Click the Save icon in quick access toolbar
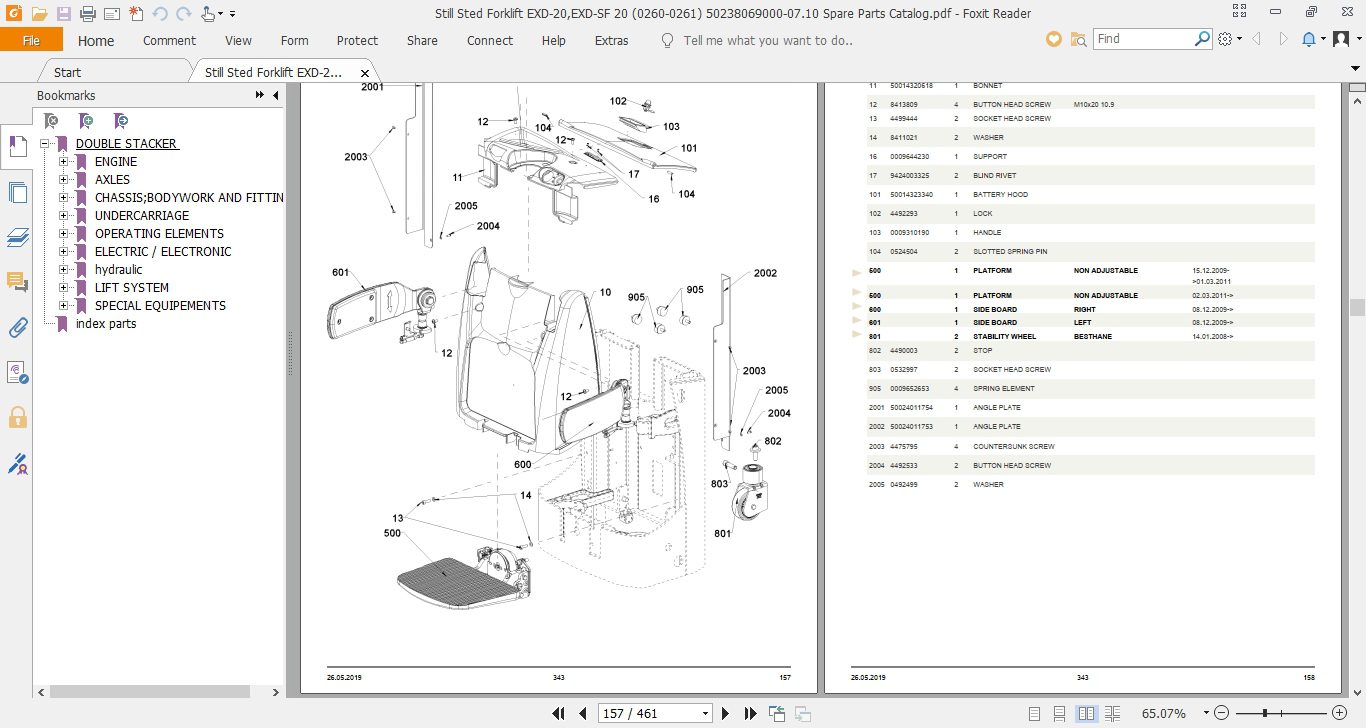This screenshot has height=728, width=1366. point(64,13)
